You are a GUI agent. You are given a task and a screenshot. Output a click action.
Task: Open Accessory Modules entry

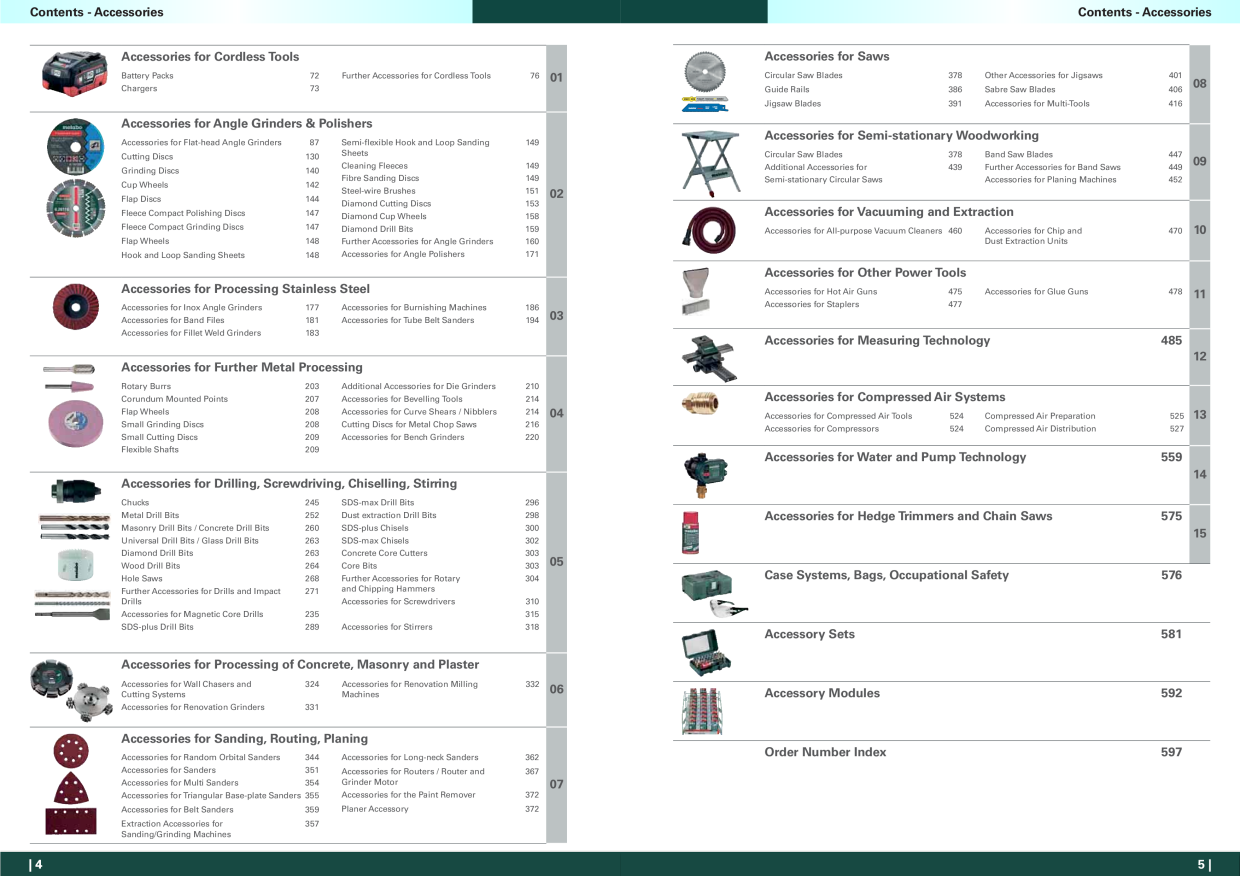click(x=822, y=693)
